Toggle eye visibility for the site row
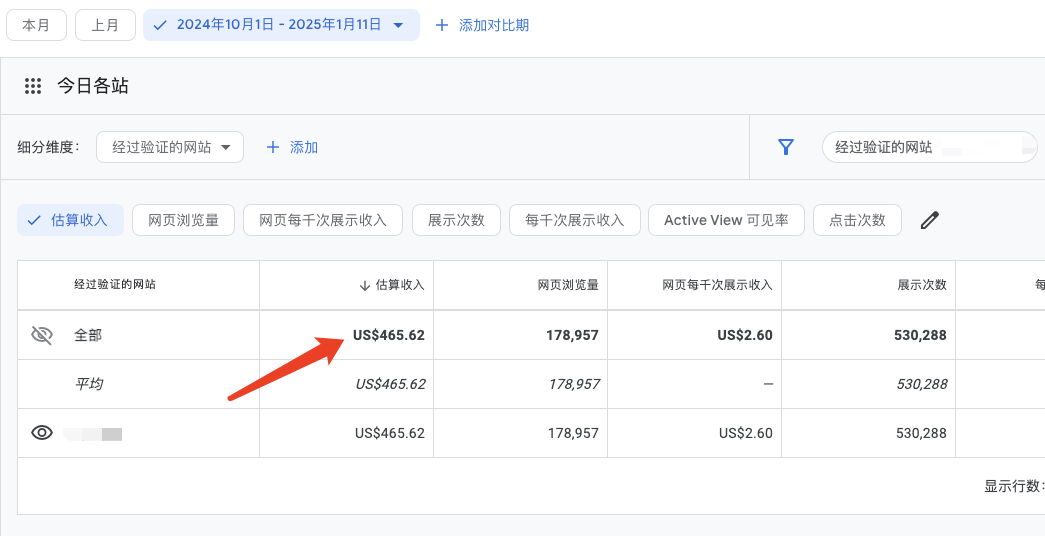Viewport: 1045px width, 536px height. (x=42, y=433)
